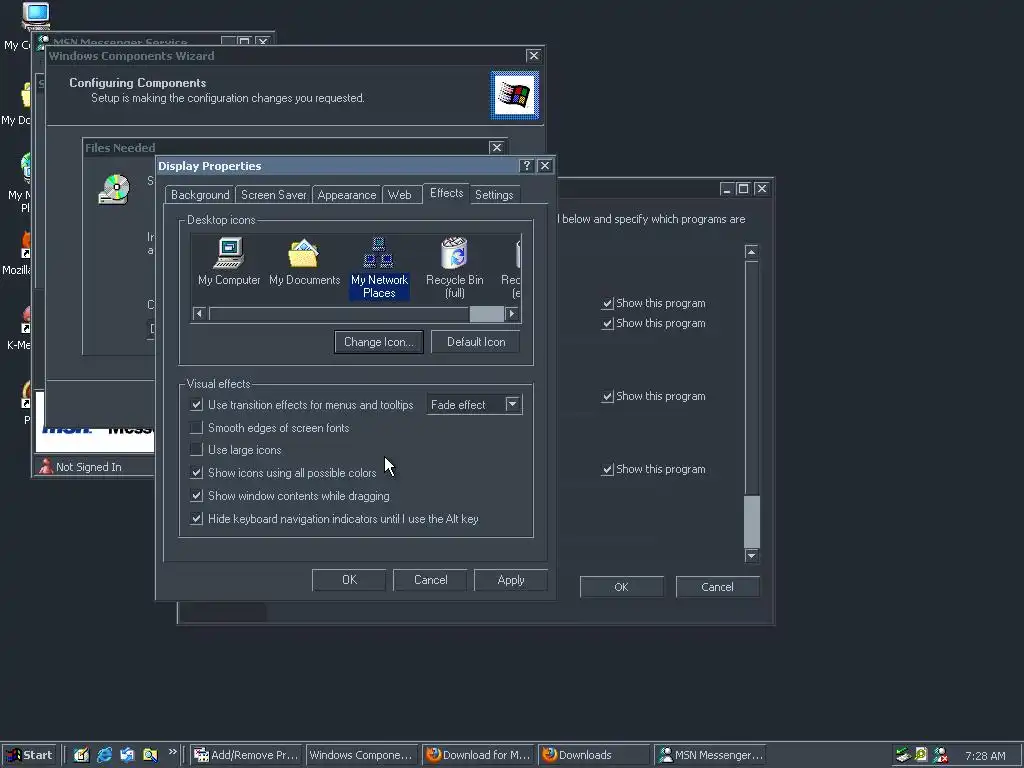Switch to MSN Messenger taskbar button

pyautogui.click(x=711, y=755)
